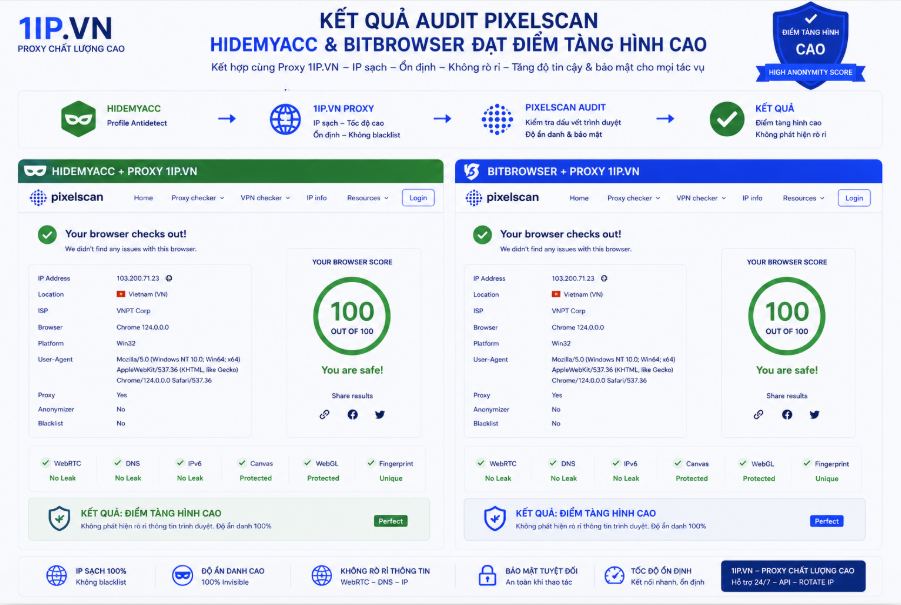This screenshot has height=605, width=901.
Task: Click the pixelscan logo in Hidemyacc panel
Action: tap(67, 197)
